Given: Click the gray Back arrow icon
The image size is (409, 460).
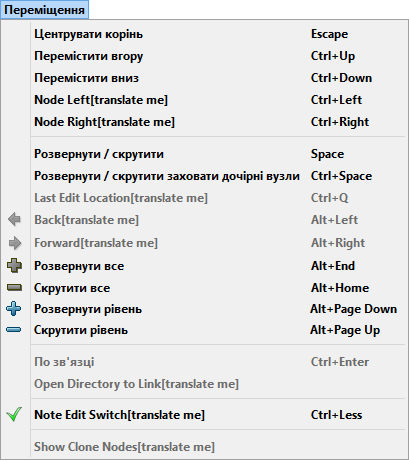Looking at the screenshot, I should click(14, 220).
